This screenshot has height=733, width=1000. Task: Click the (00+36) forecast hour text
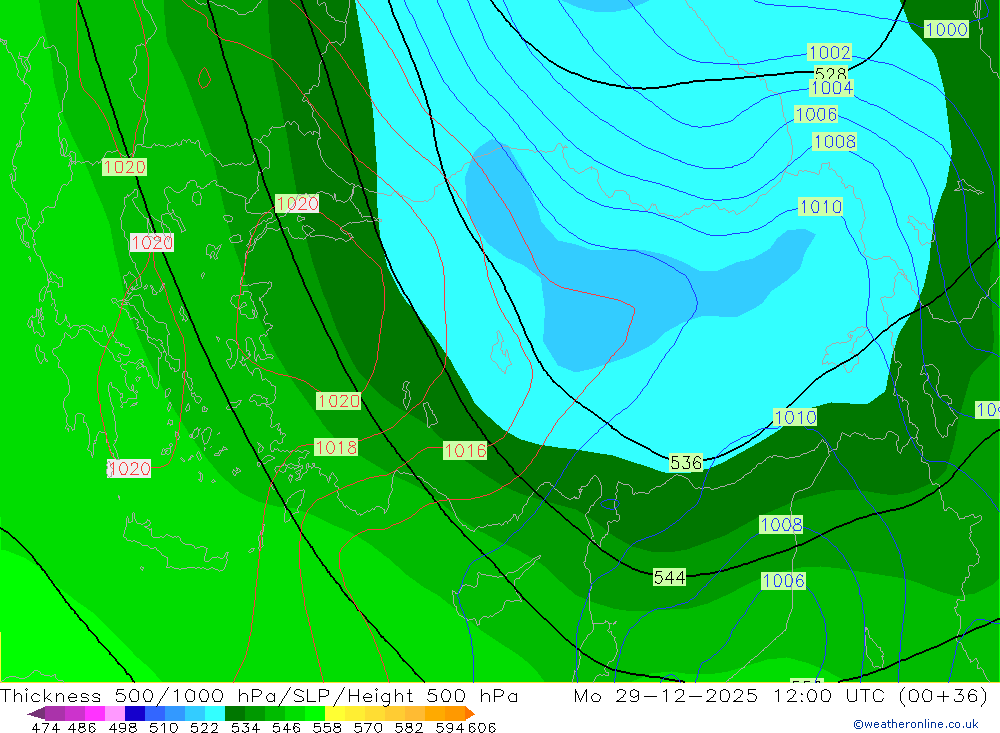tap(943, 695)
